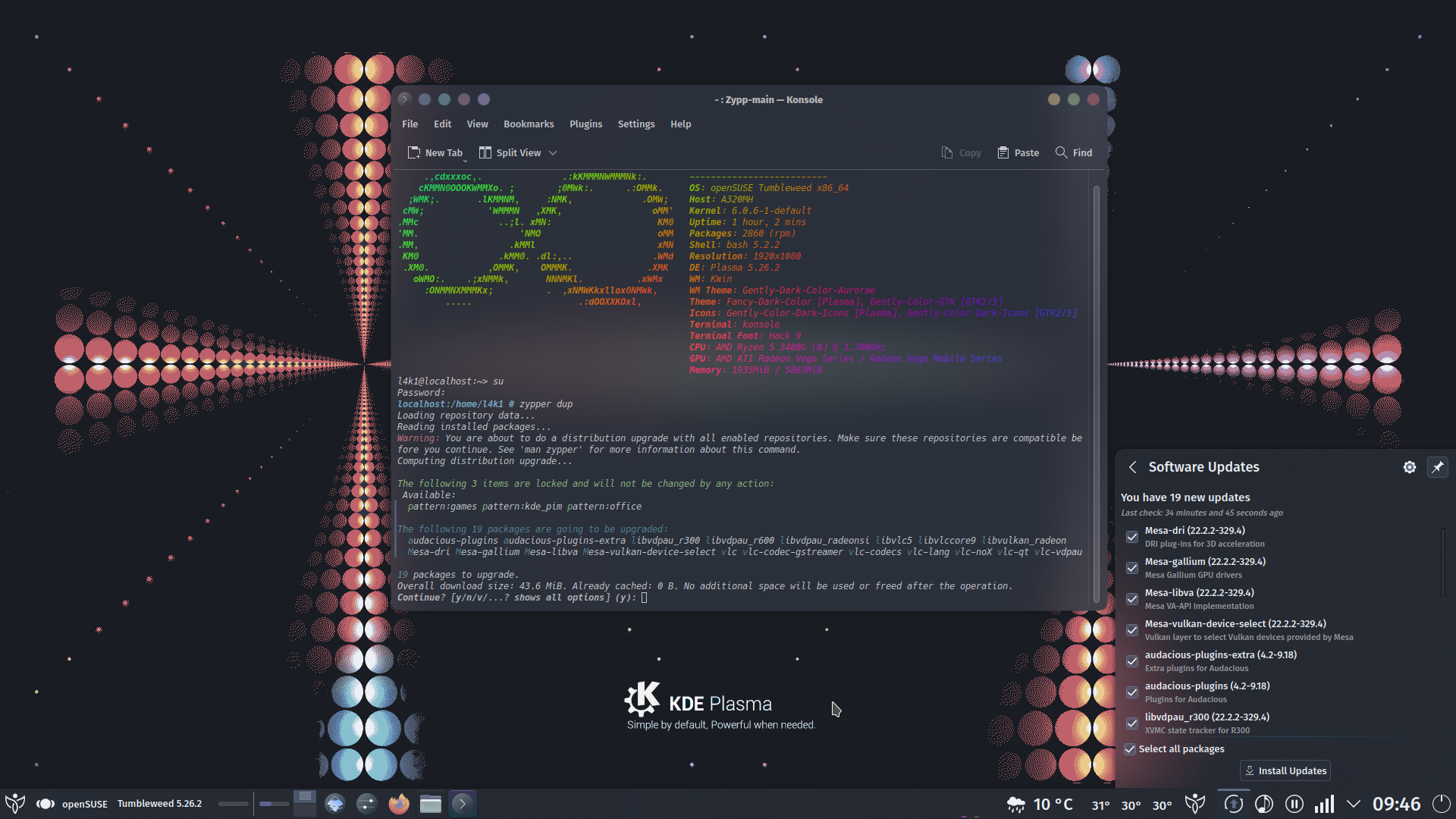Click the Tumbleweed 5.26.2 panel label

[x=159, y=803]
